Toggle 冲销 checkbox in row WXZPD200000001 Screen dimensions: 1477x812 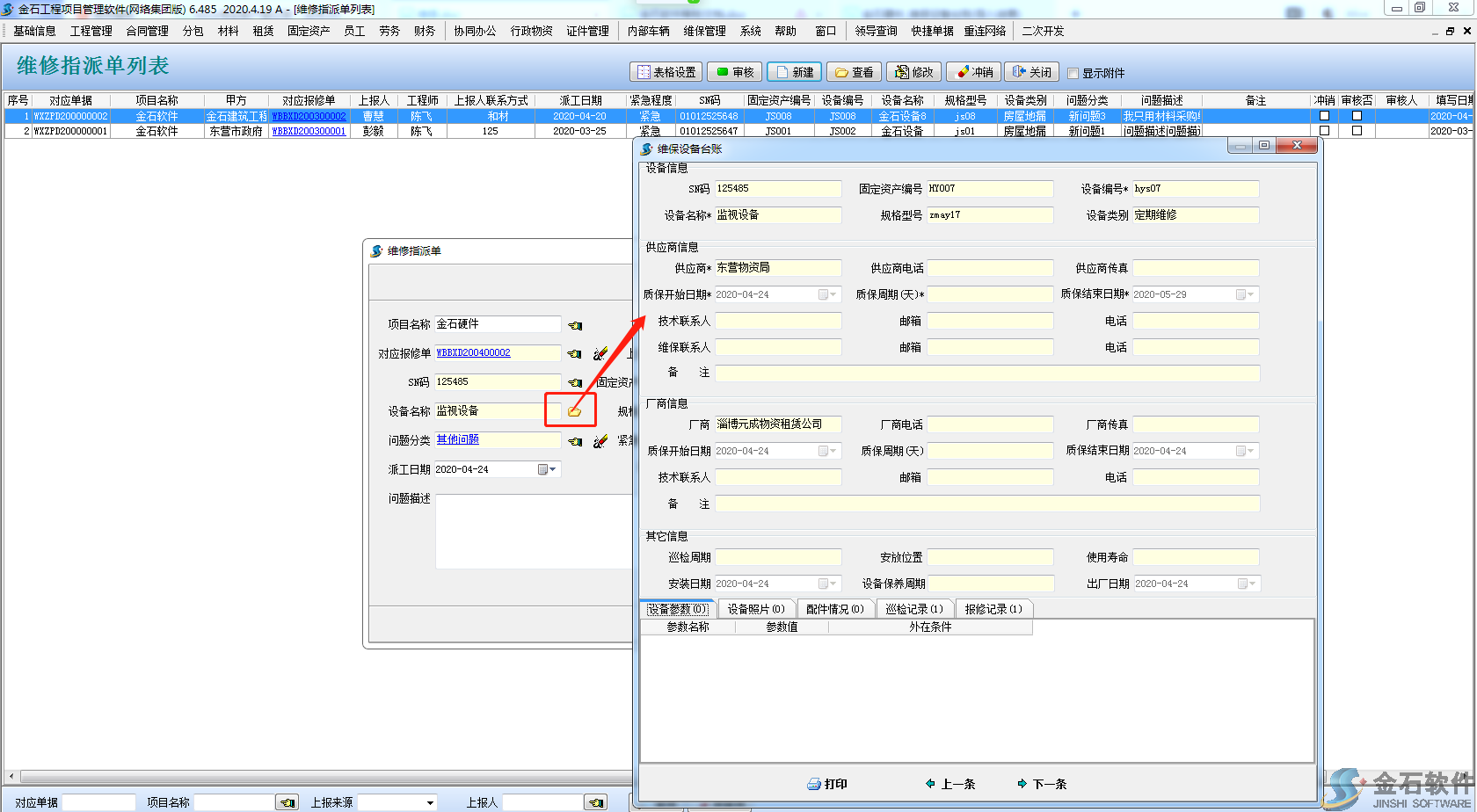[1324, 130]
